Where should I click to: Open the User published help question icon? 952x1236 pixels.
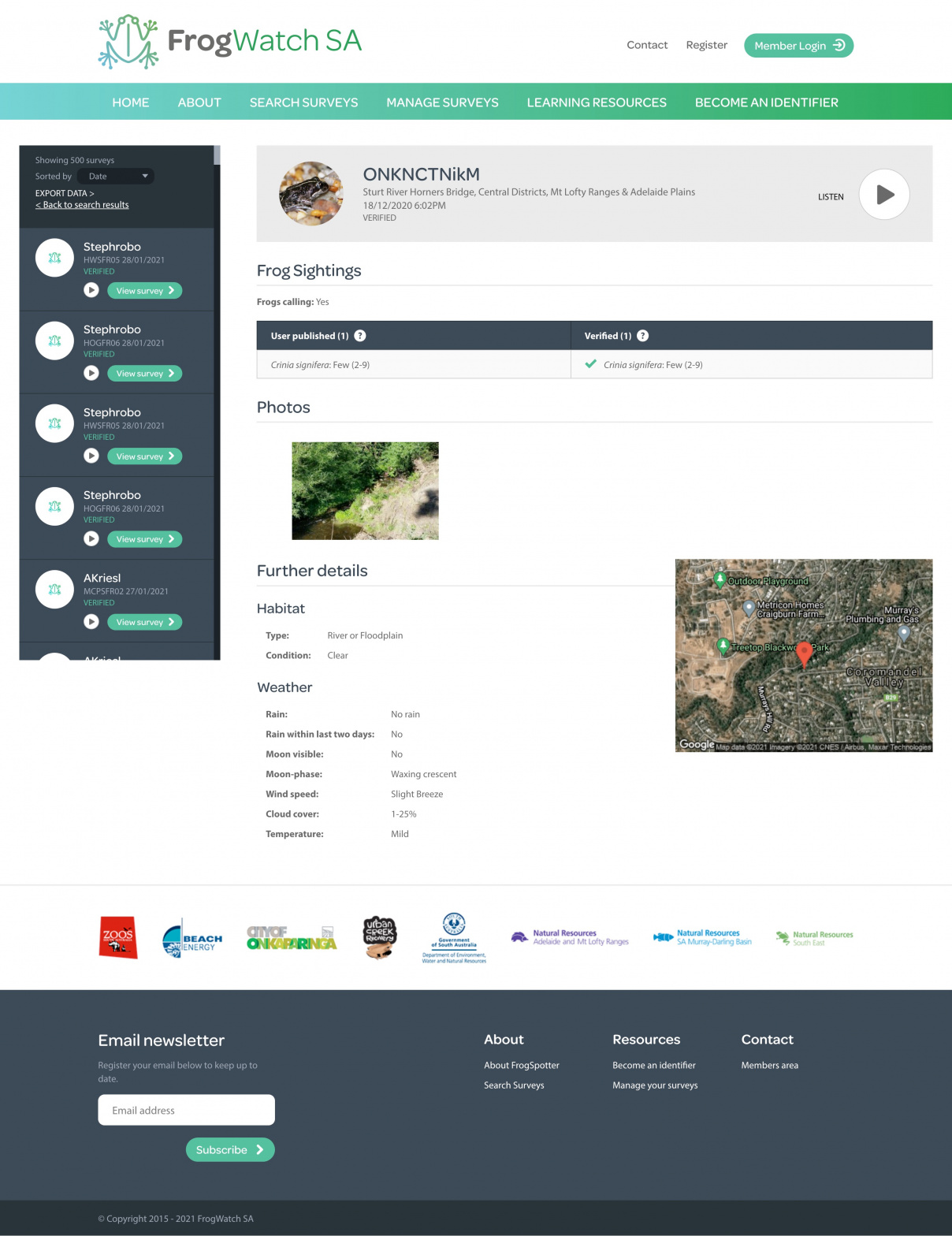[360, 336]
